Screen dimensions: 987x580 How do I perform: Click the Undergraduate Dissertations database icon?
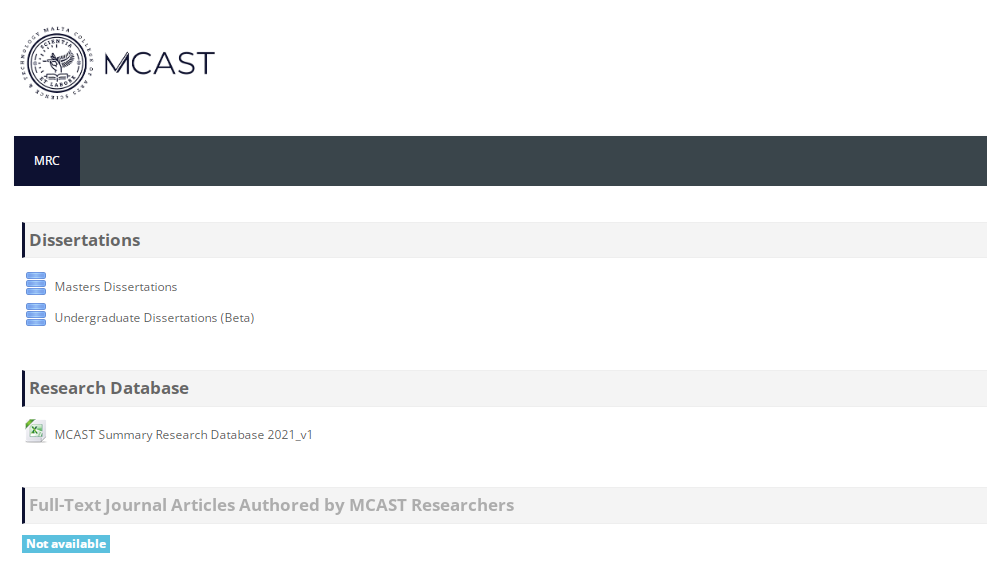36,315
